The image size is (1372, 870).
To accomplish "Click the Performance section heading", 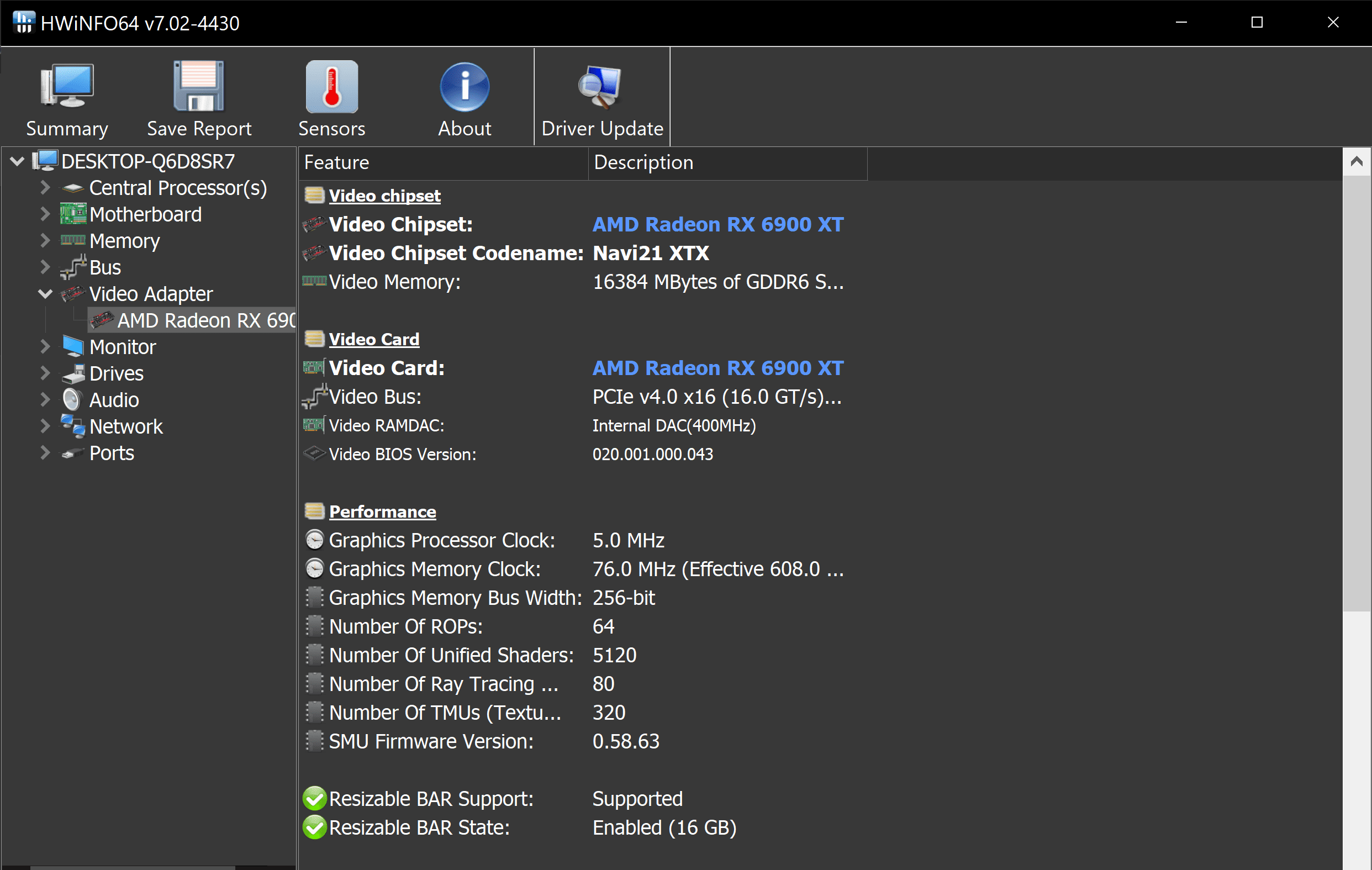I will point(382,512).
